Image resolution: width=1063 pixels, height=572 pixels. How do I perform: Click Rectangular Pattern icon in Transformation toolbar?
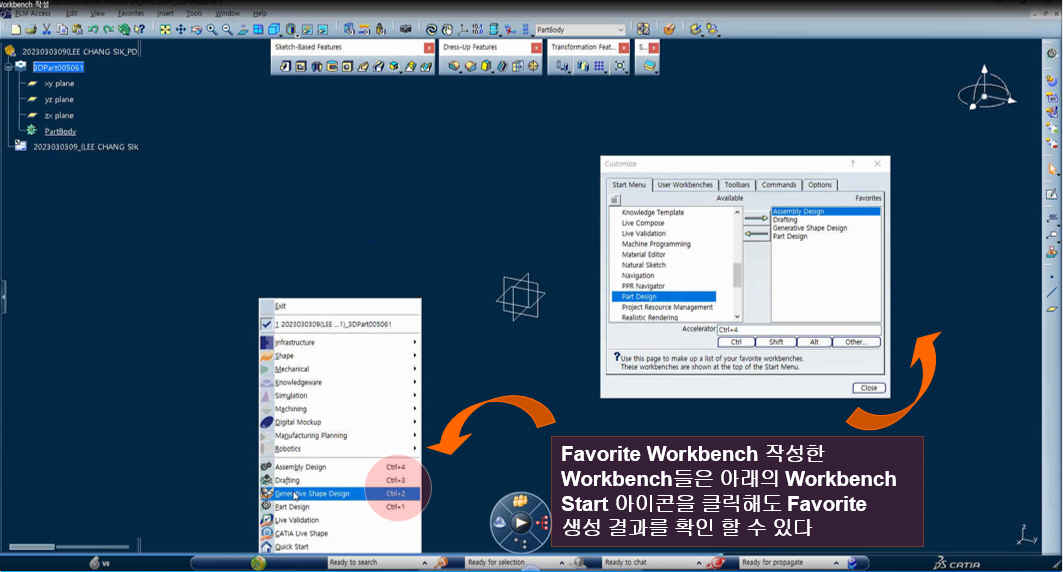tap(599, 66)
